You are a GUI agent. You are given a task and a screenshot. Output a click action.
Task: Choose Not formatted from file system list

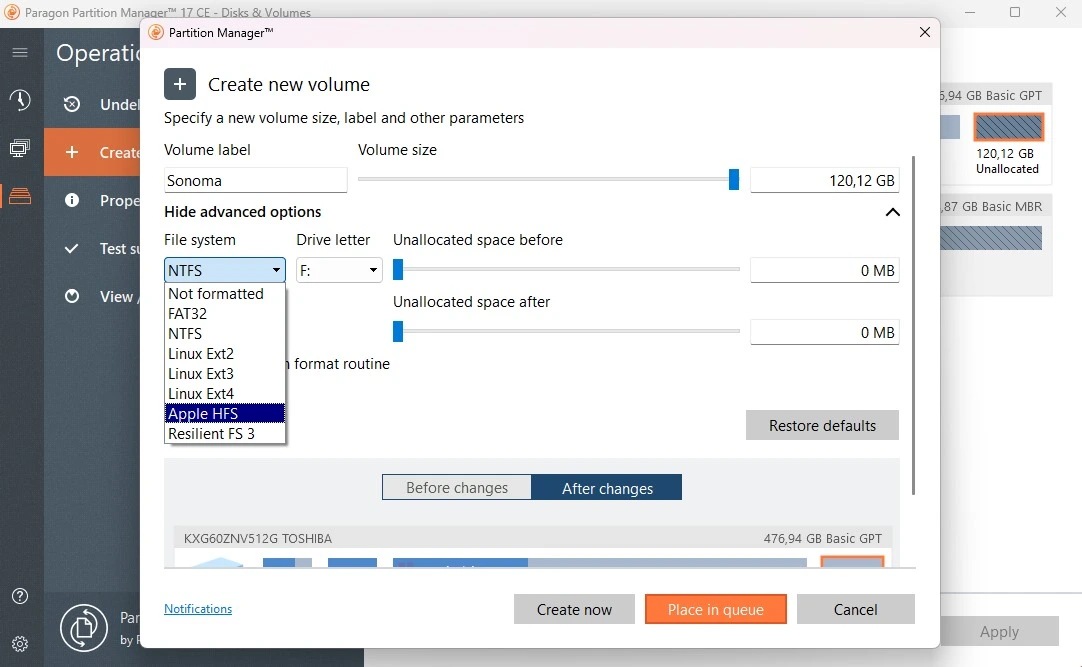tap(224, 294)
